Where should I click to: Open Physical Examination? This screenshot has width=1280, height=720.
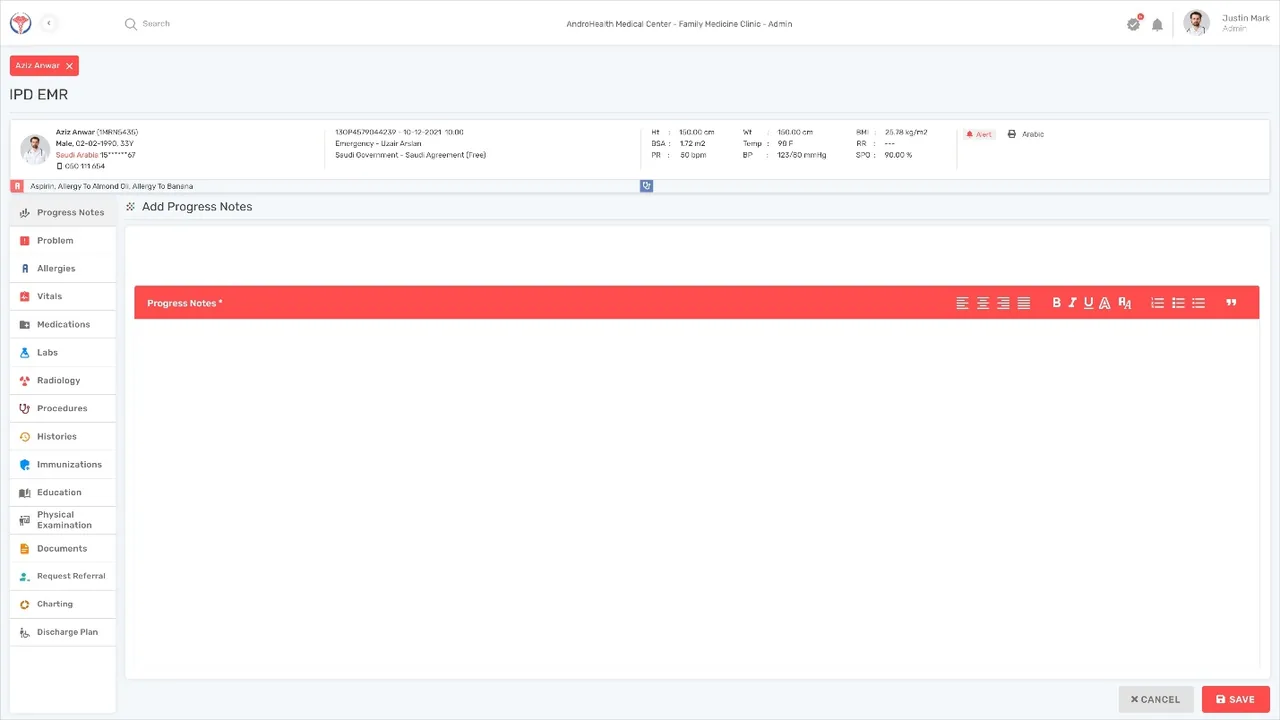tap(62, 520)
